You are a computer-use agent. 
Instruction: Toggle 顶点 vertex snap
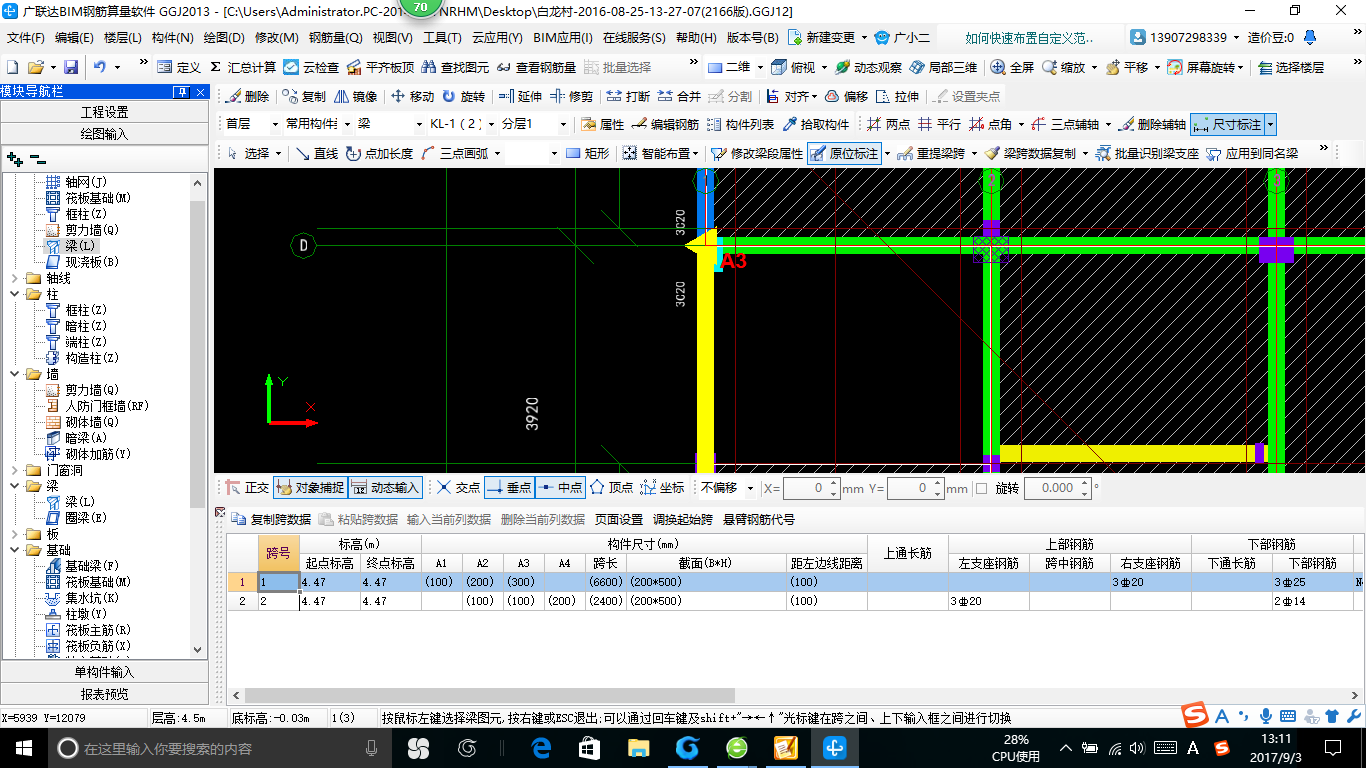pyautogui.click(x=611, y=488)
